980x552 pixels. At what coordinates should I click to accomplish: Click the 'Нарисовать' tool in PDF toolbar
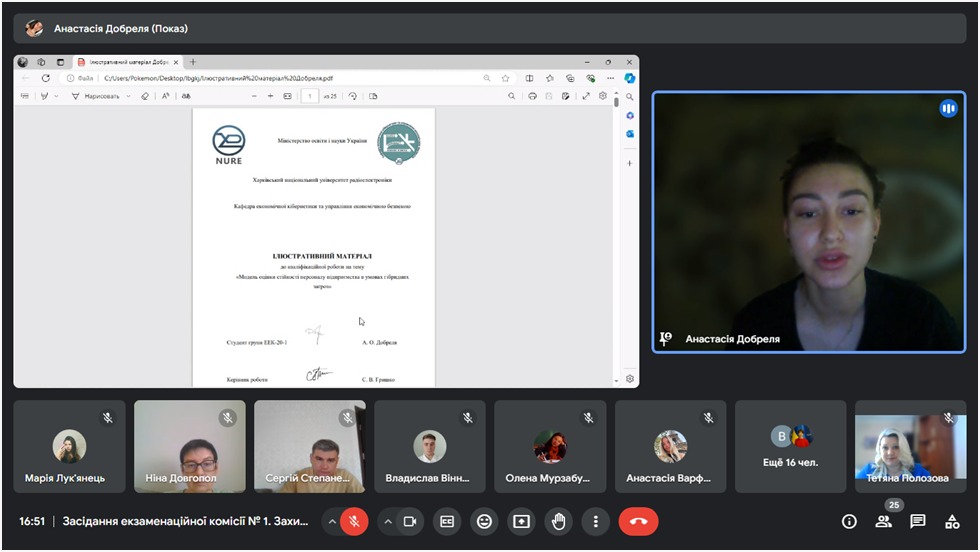pos(101,96)
